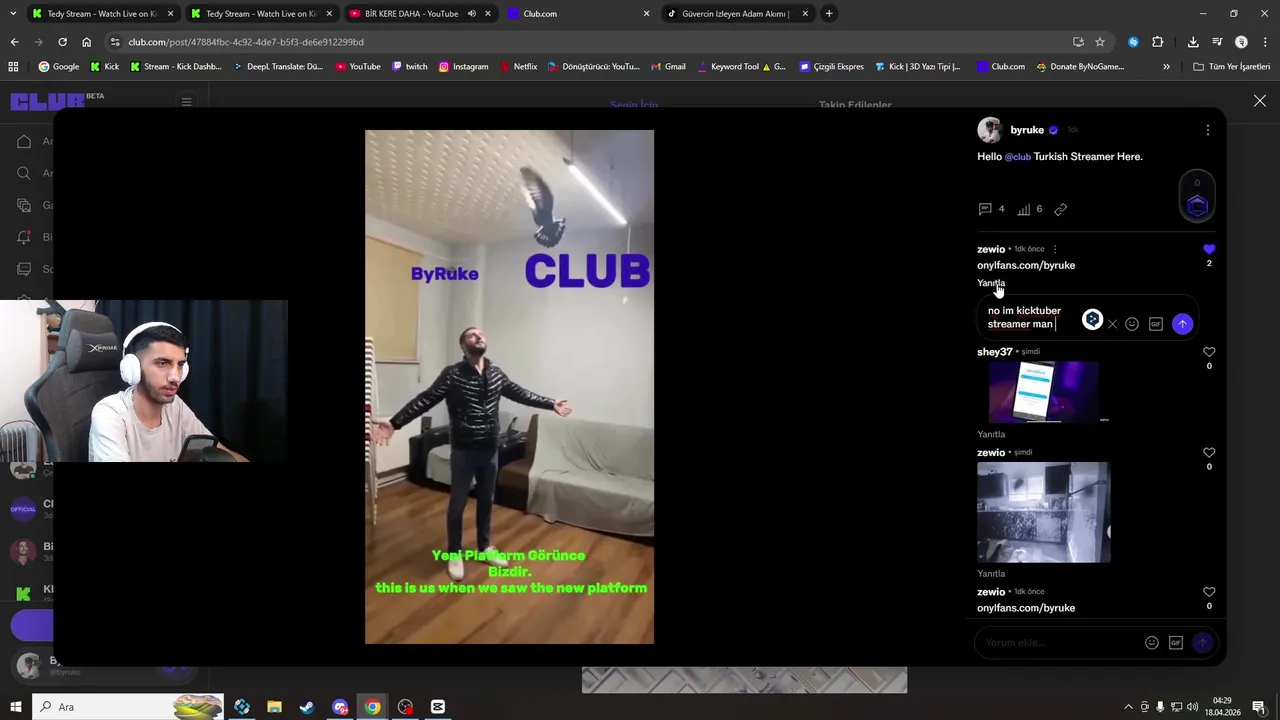The height and width of the screenshot is (720, 1280).
Task: Open shey37's attached image thumbnail
Action: pyautogui.click(x=1044, y=392)
